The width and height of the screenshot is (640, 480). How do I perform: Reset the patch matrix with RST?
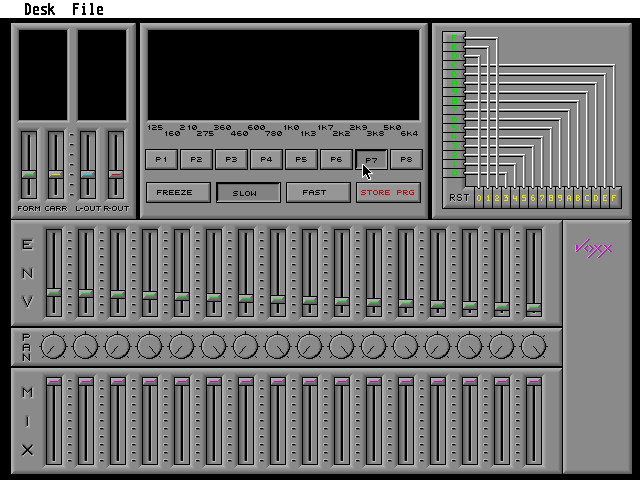coord(459,198)
